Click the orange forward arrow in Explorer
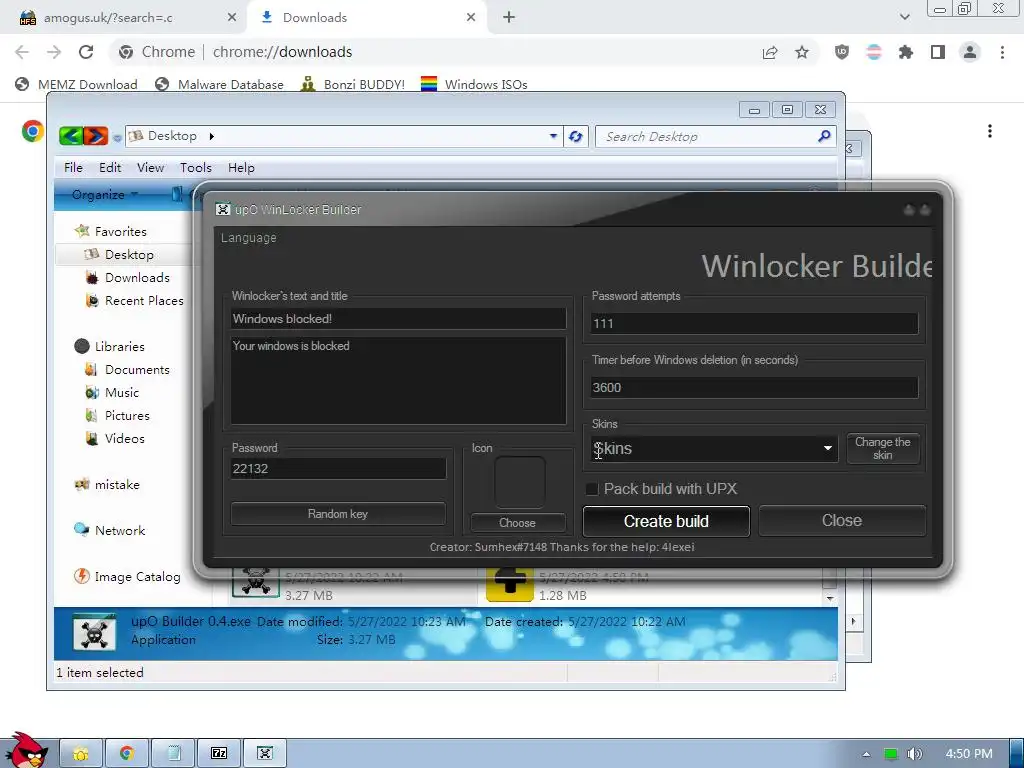This screenshot has width=1024, height=768. [x=95, y=136]
